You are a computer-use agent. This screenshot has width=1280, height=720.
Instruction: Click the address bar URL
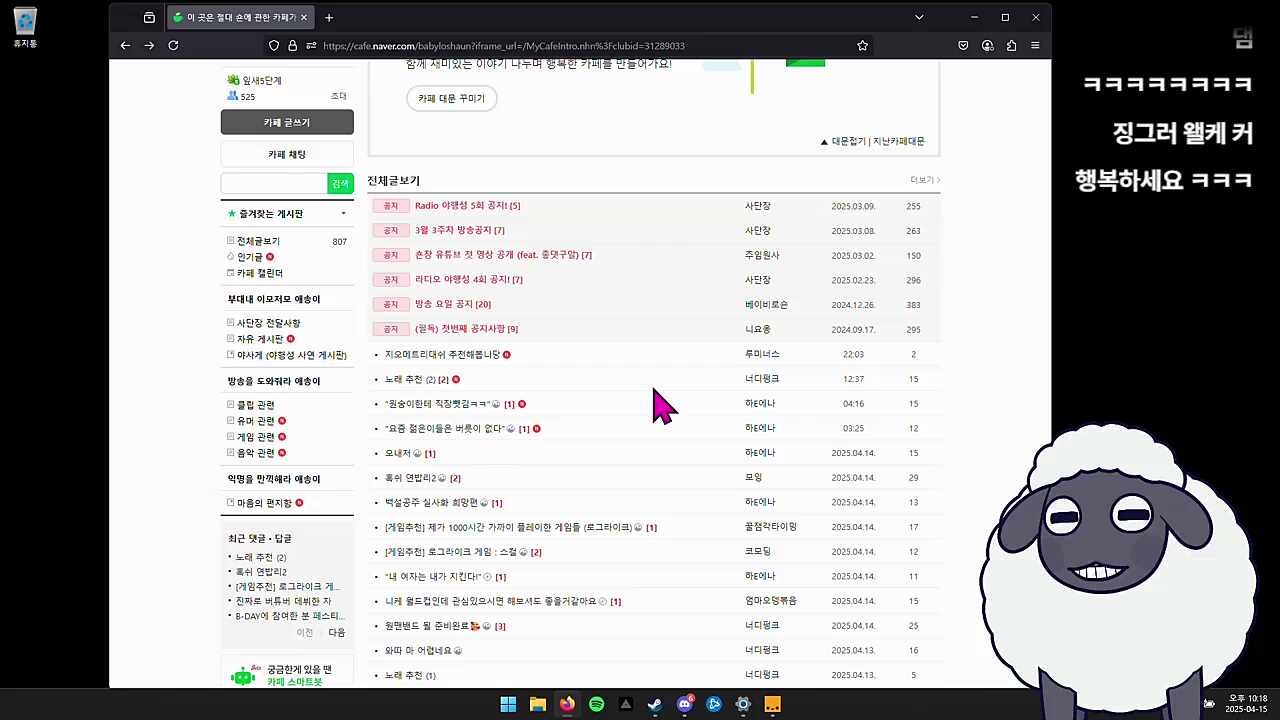click(x=504, y=46)
